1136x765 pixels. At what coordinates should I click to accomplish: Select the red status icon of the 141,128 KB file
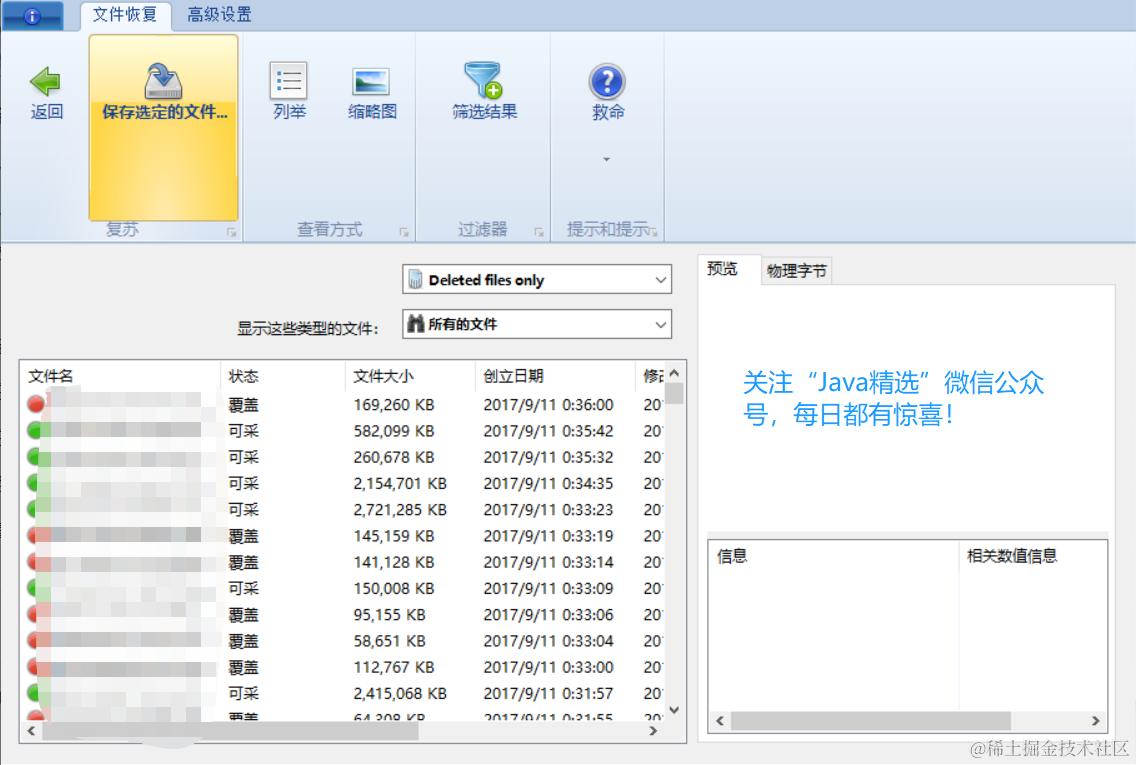click(35, 562)
